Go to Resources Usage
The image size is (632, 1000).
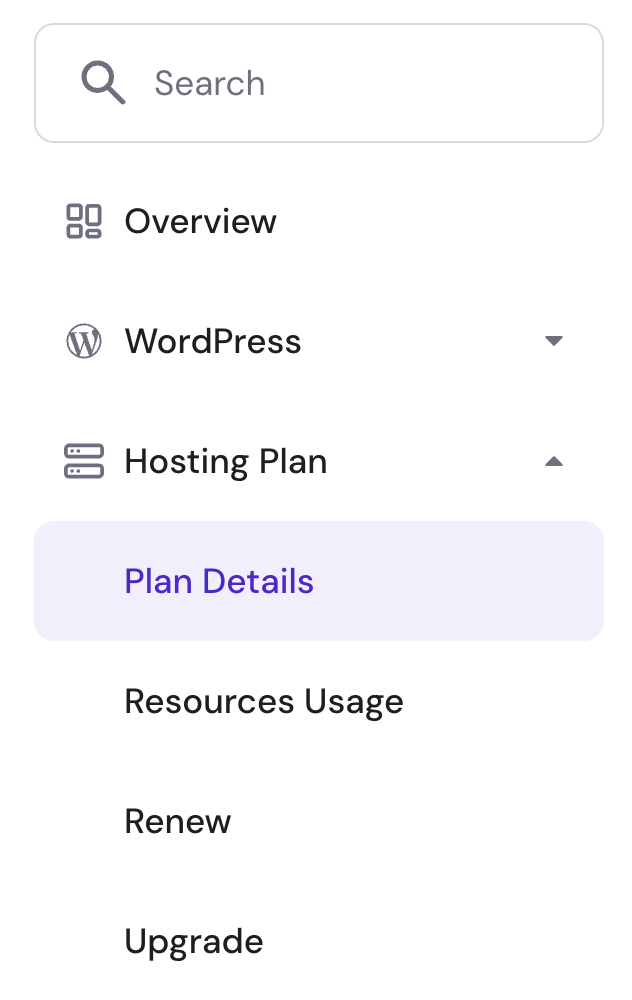[264, 702]
